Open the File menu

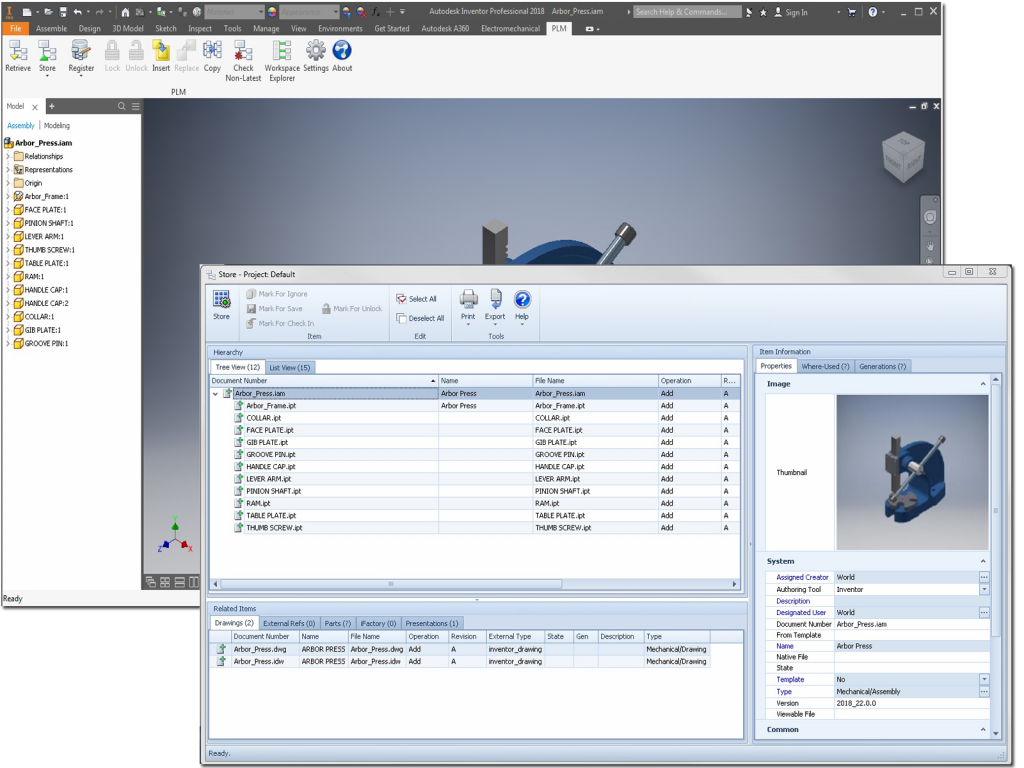pyautogui.click(x=16, y=29)
